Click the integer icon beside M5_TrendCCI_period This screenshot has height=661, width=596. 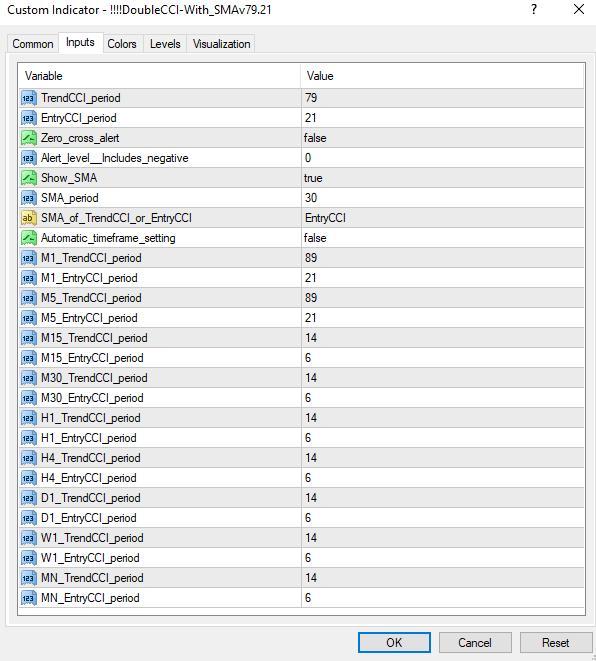click(29, 298)
